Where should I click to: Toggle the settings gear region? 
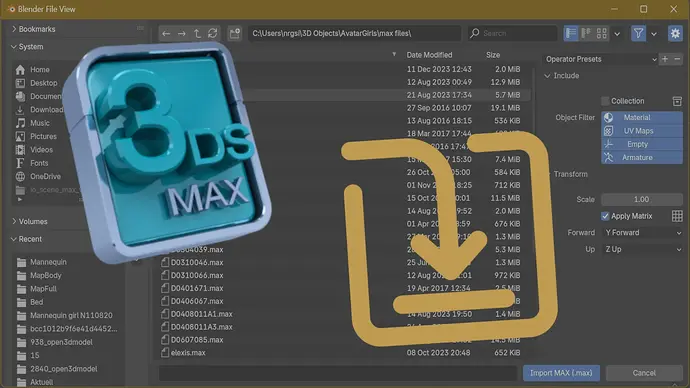click(675, 33)
